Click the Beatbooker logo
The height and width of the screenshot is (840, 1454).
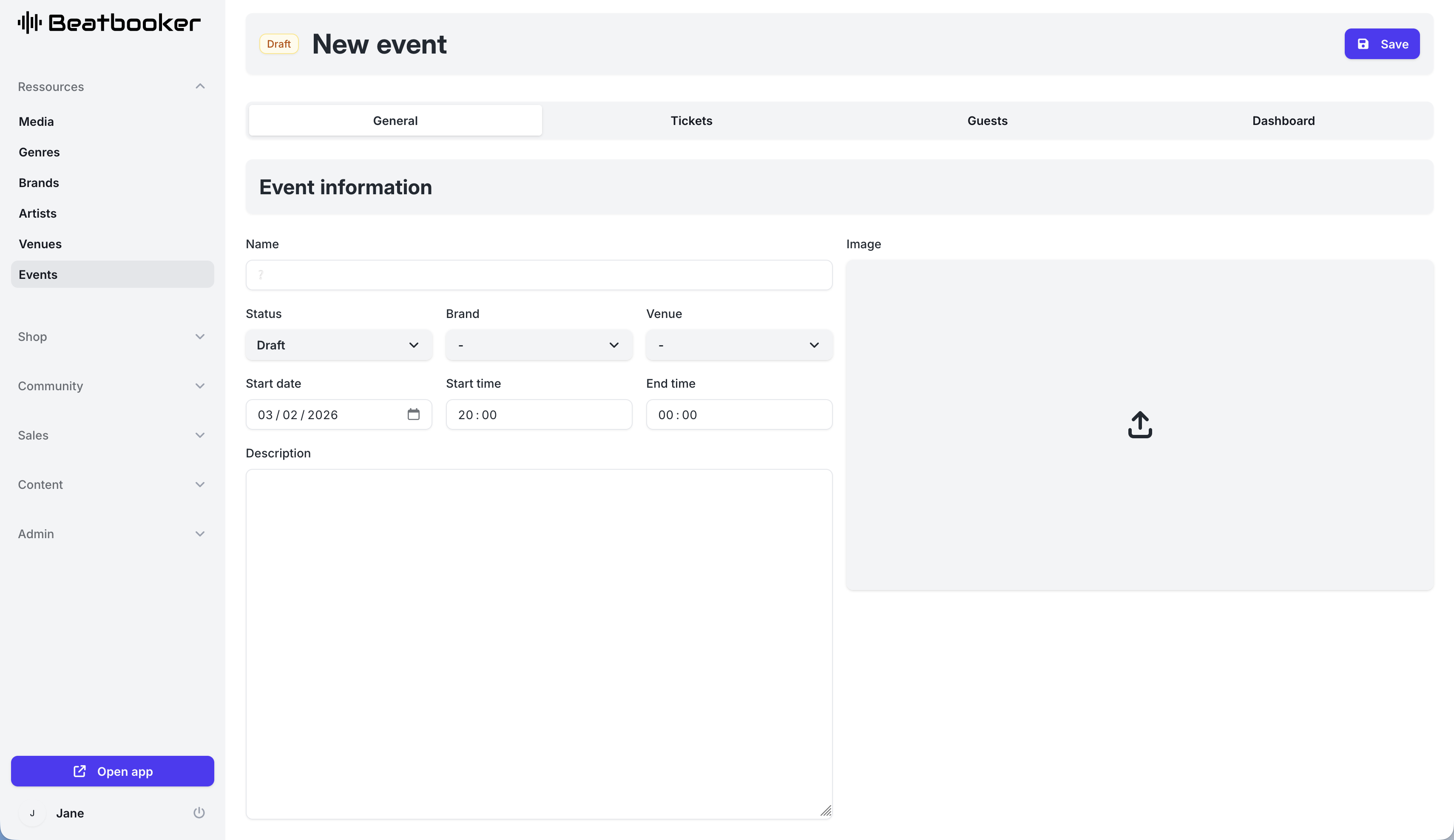(109, 23)
